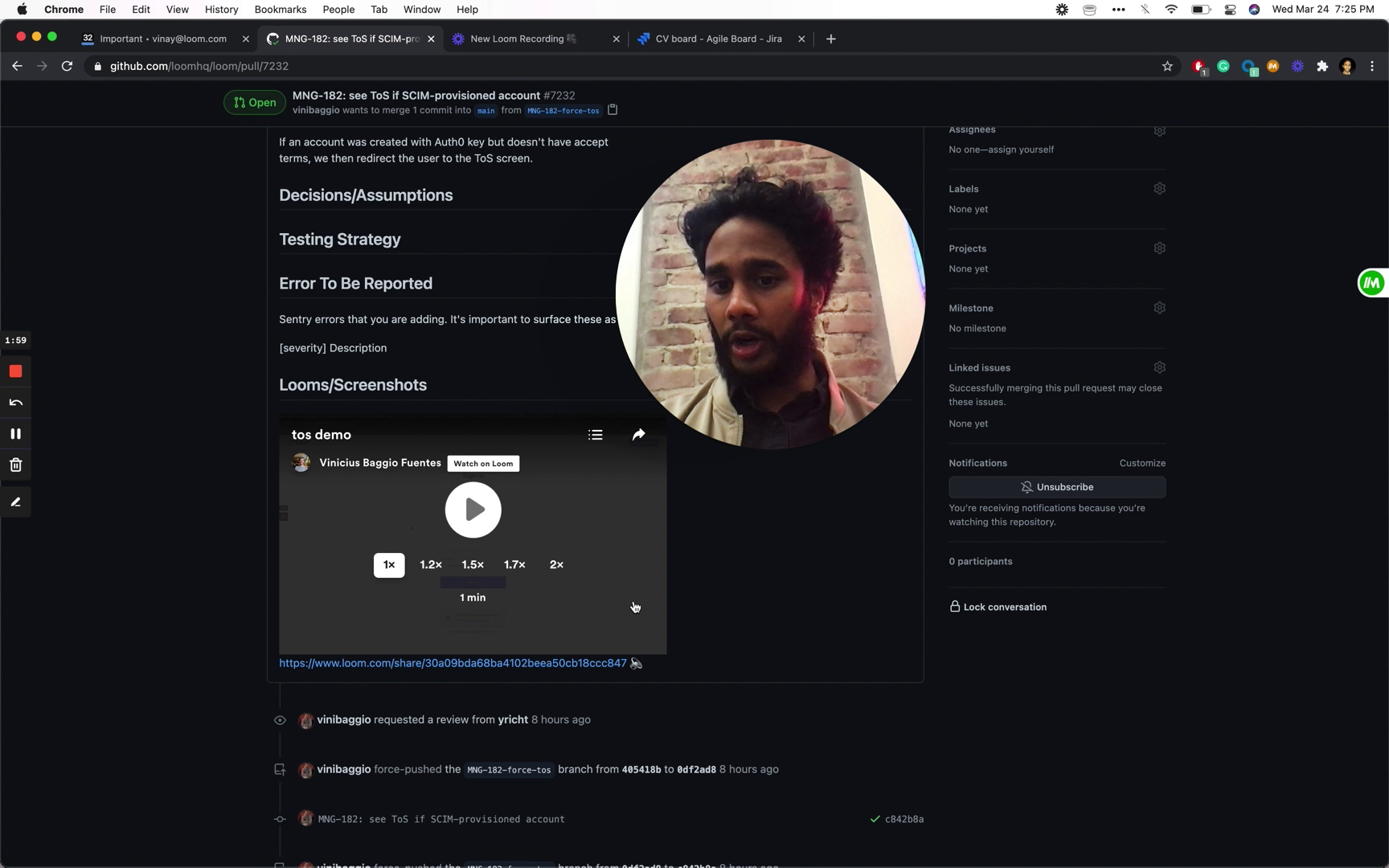Open the loom.com share link
1389x868 pixels.
tap(453, 663)
